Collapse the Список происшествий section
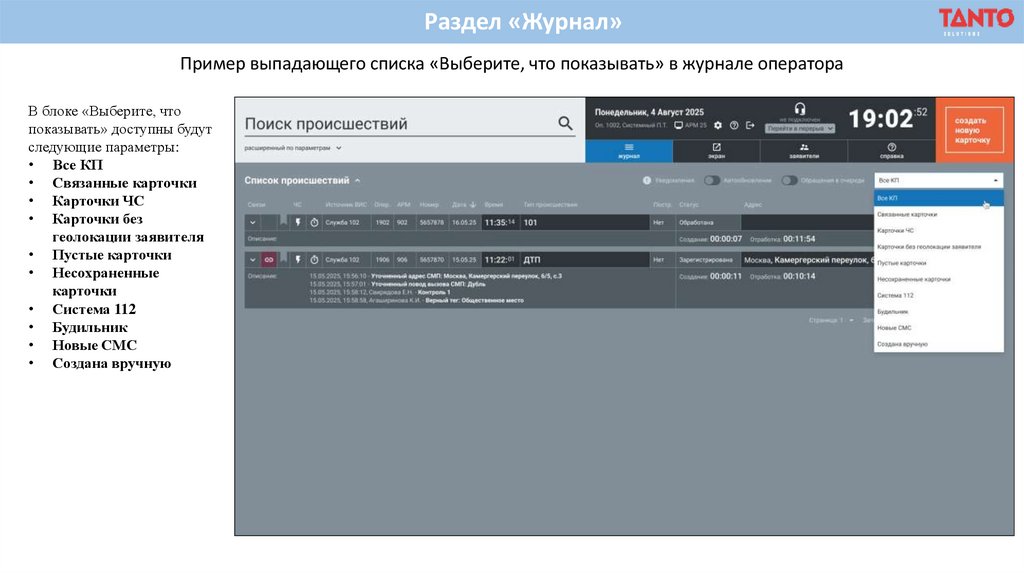This screenshot has width=1024, height=574. coord(357,180)
